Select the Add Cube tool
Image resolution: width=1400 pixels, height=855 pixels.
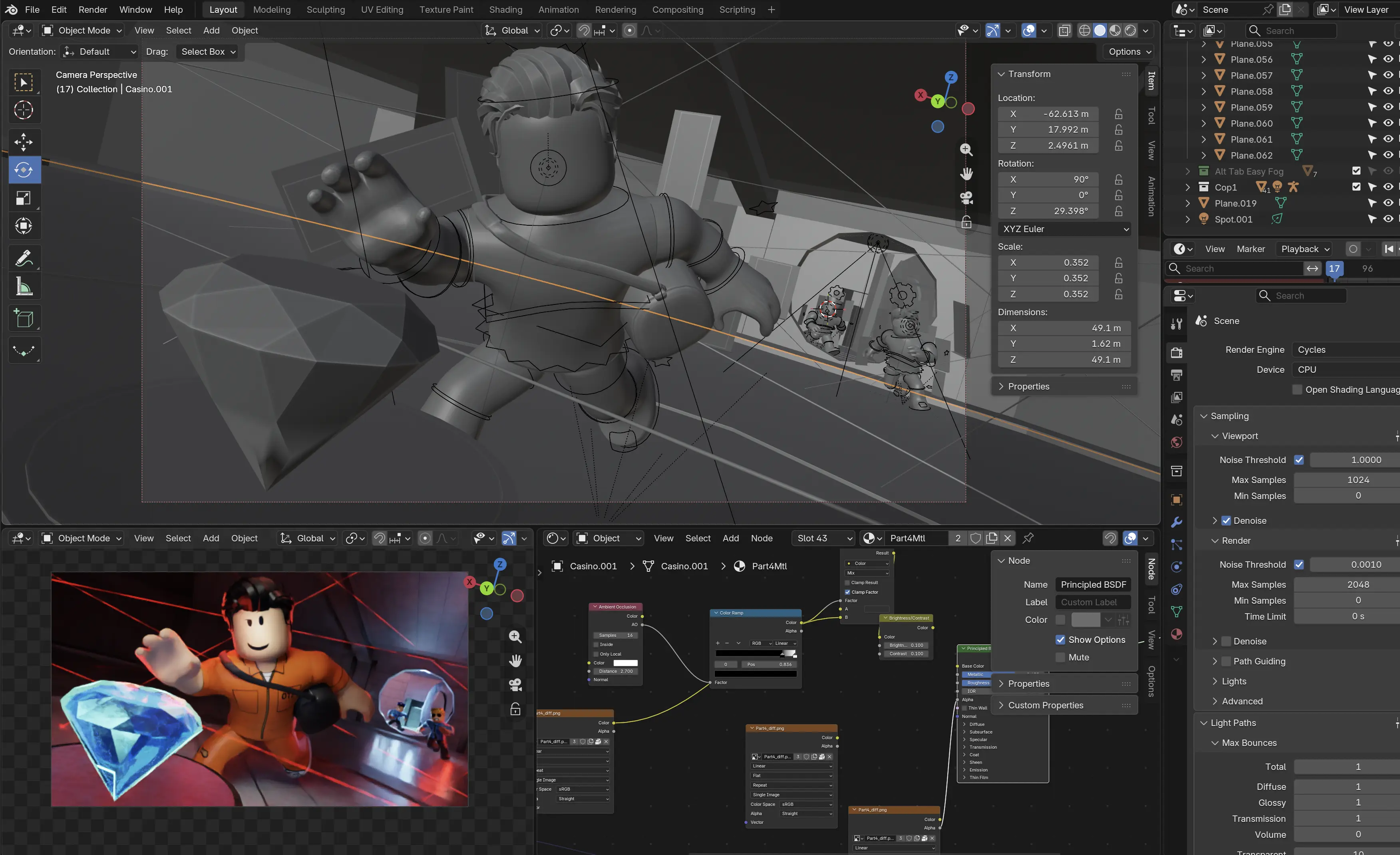[x=24, y=319]
